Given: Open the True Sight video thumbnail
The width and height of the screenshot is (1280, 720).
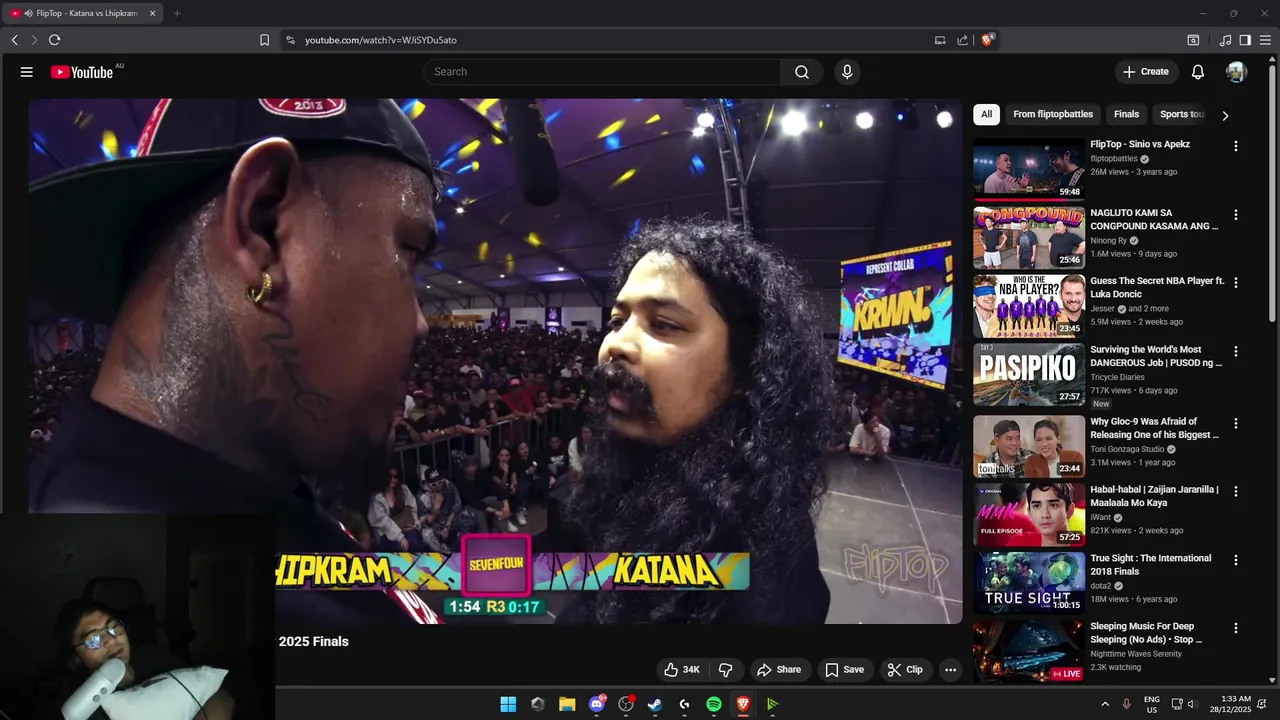Looking at the screenshot, I should click(1029, 583).
